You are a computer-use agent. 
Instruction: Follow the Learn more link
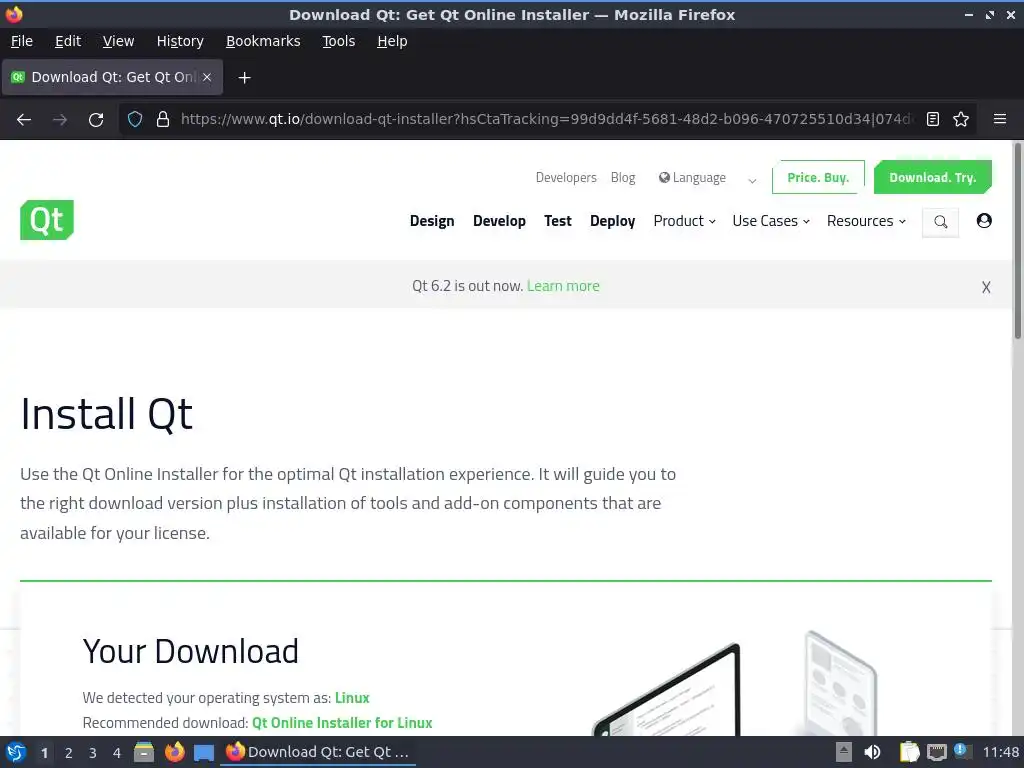(563, 286)
